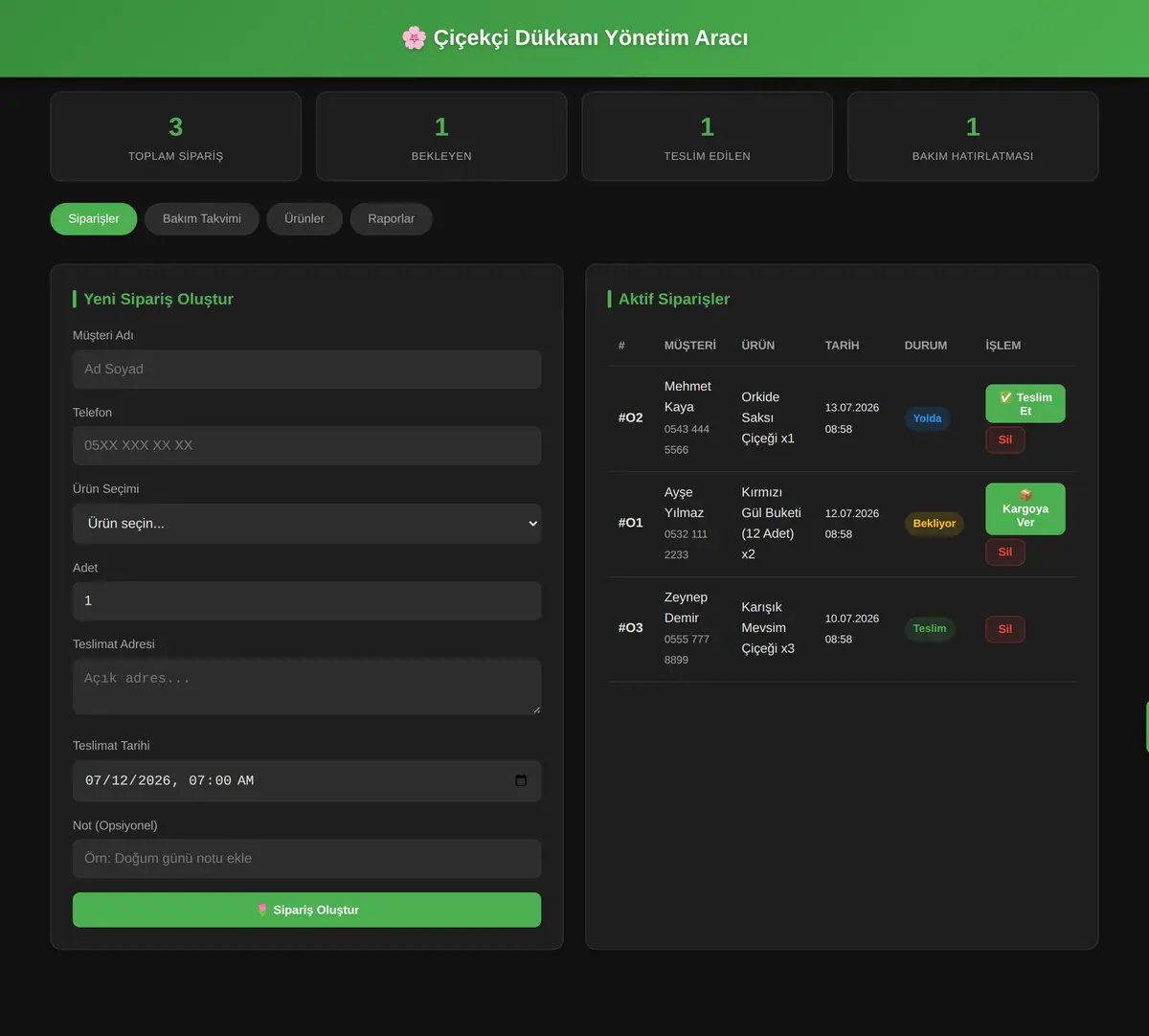Click the Bekleyen stat card

tap(441, 136)
